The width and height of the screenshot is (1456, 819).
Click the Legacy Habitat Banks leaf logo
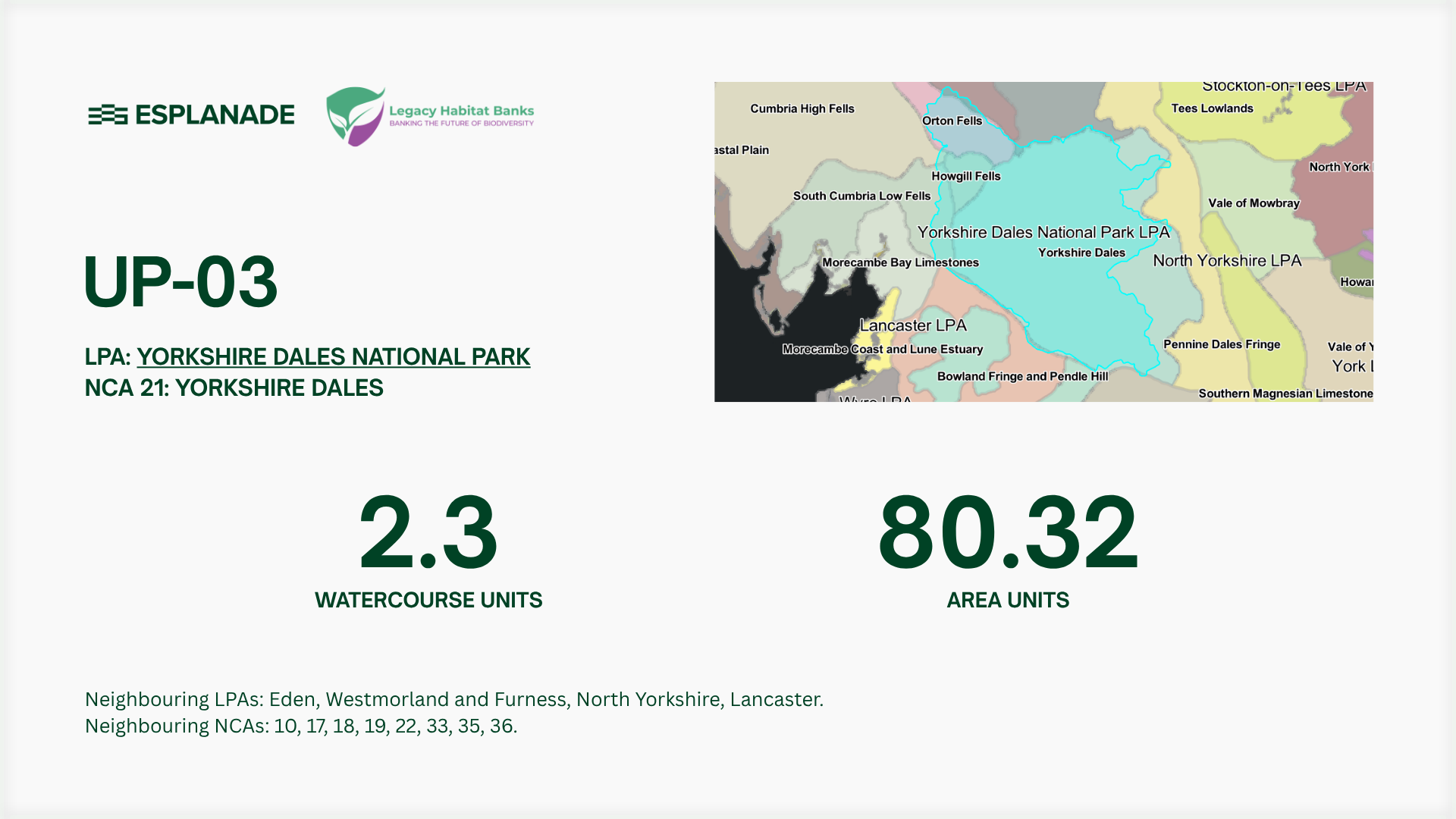pos(355,116)
